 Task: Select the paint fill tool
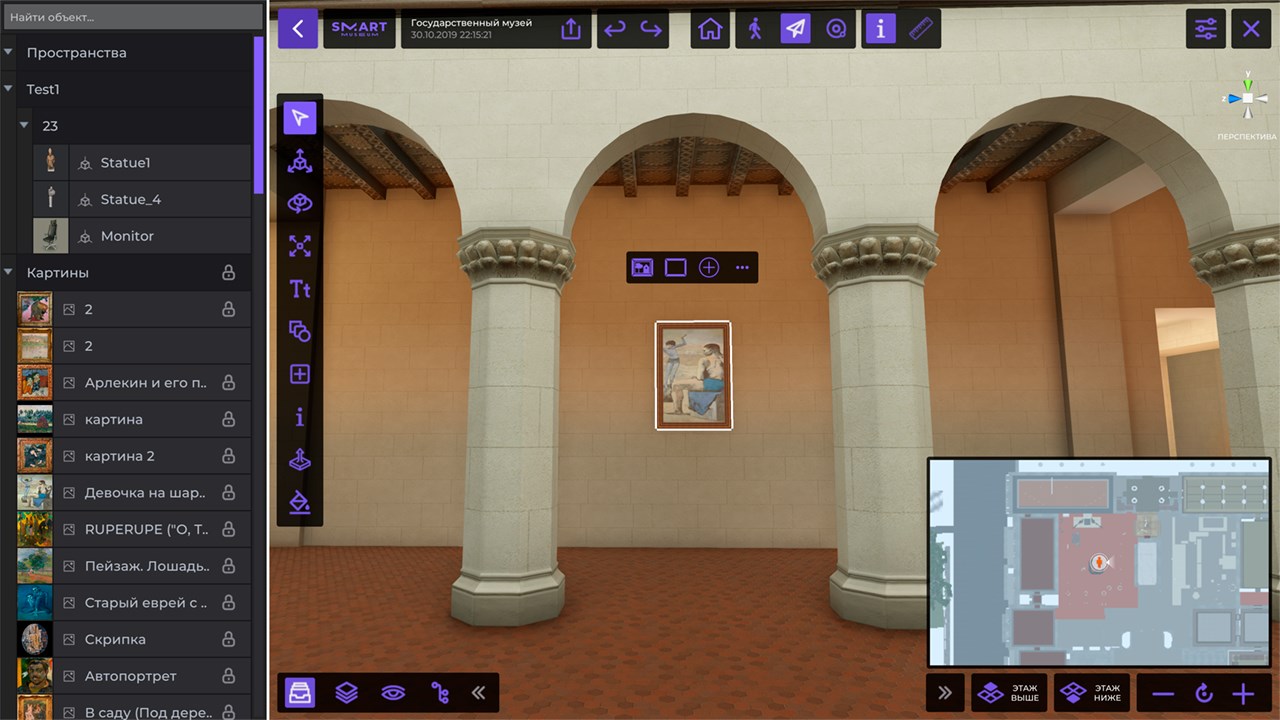click(300, 502)
